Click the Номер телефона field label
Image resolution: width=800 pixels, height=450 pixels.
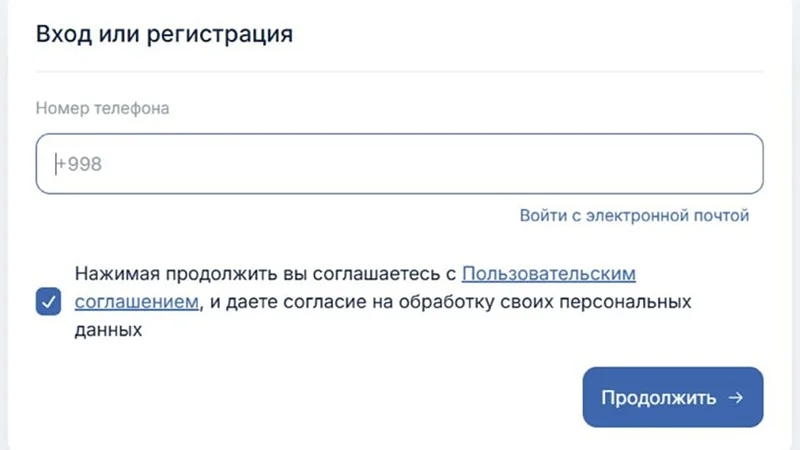(103, 108)
